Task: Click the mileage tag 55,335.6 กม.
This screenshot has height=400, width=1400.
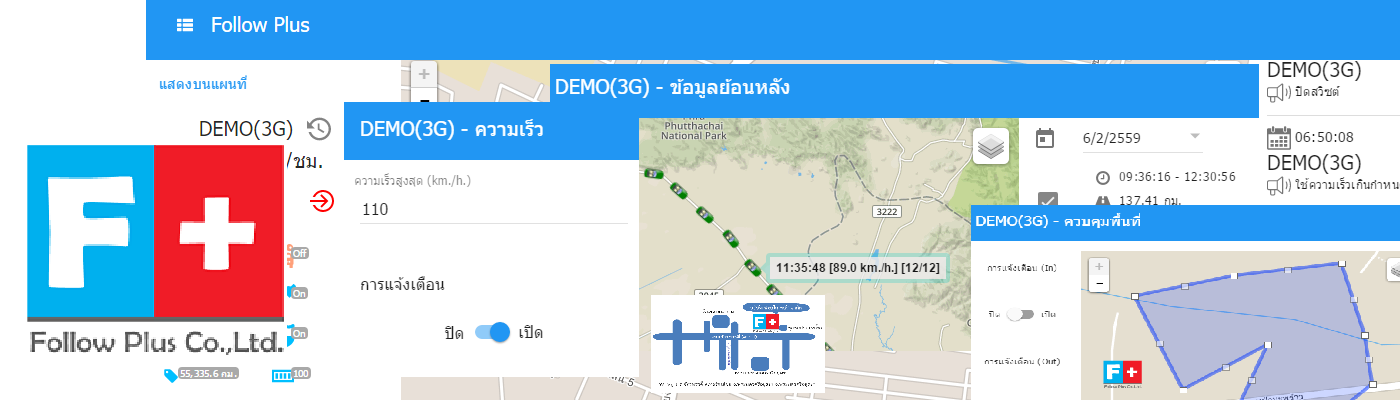Action: 201,374
